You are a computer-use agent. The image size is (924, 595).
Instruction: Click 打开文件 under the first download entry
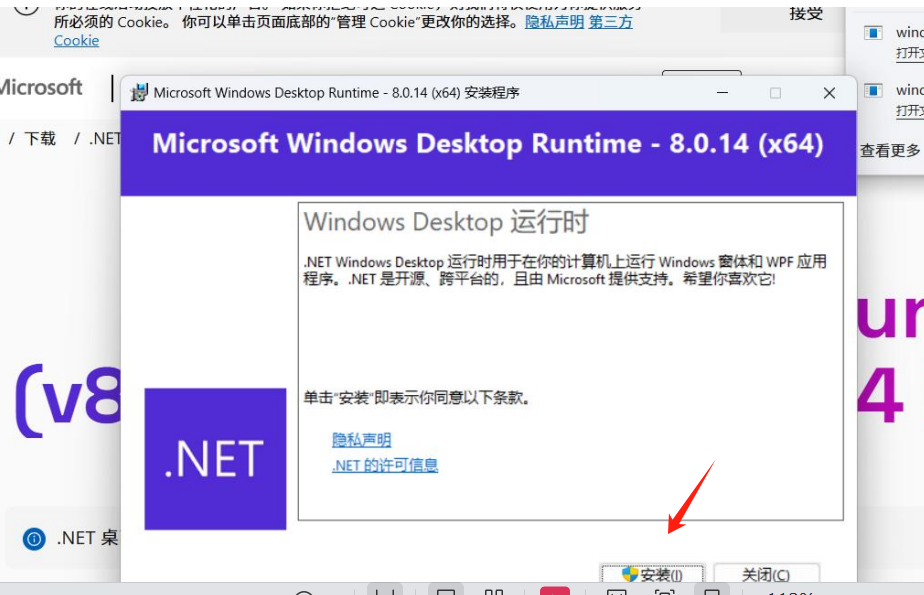[910, 53]
